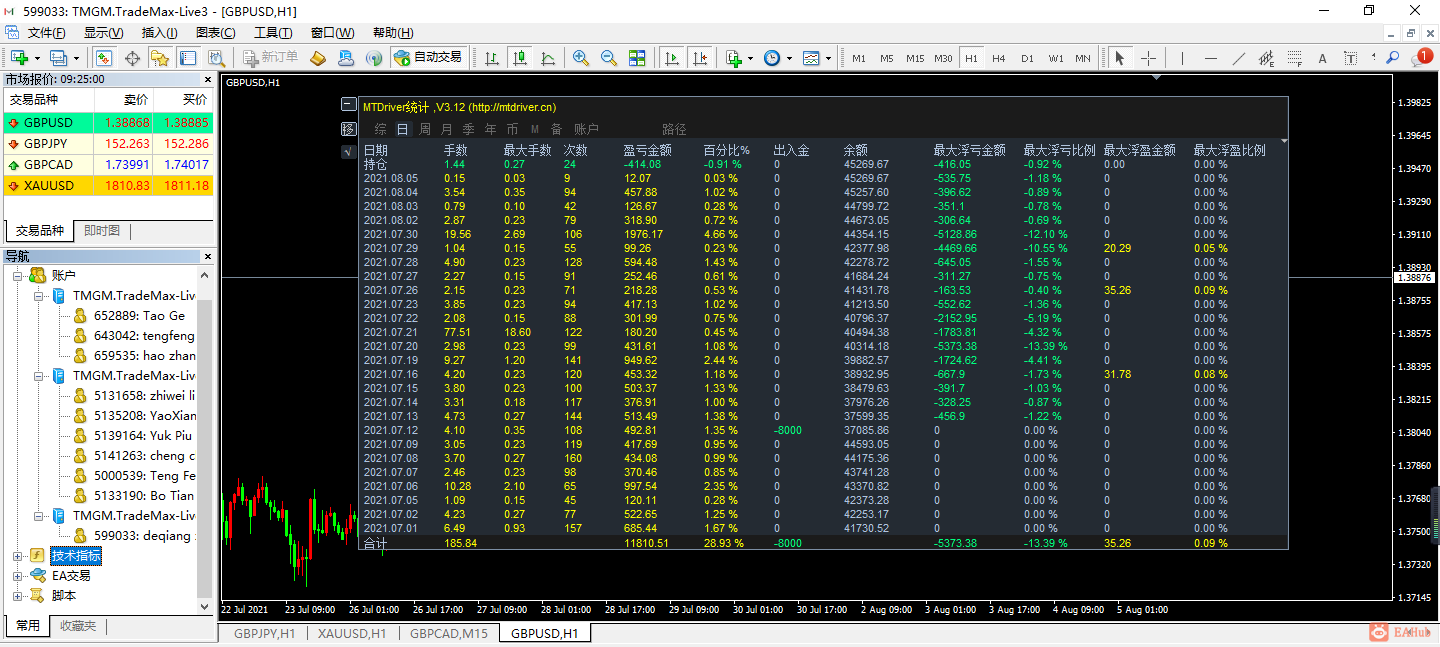Click the navigator panel vertical scrollbar
Screen dimensions: 1440x647
coord(205,440)
